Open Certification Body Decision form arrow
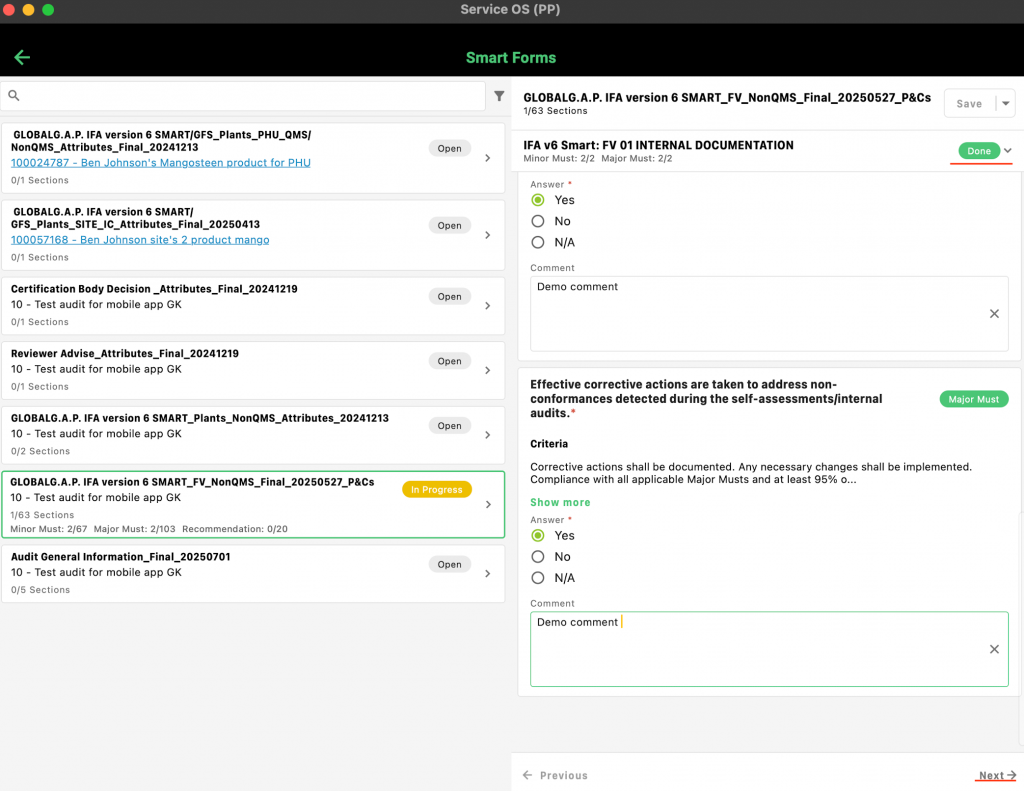Screen dimensions: 1024x791 487,306
